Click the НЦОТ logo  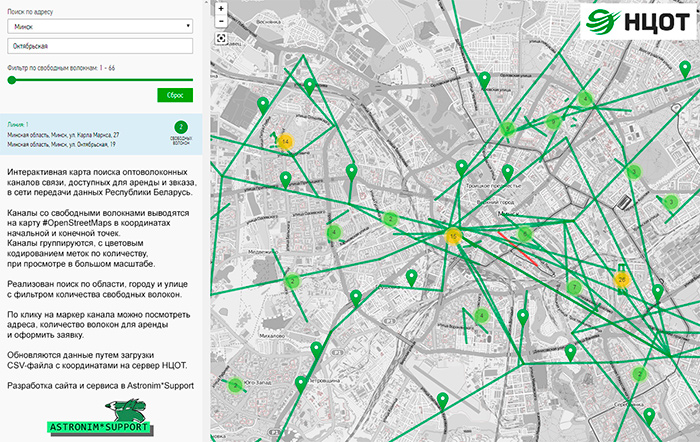(x=636, y=21)
